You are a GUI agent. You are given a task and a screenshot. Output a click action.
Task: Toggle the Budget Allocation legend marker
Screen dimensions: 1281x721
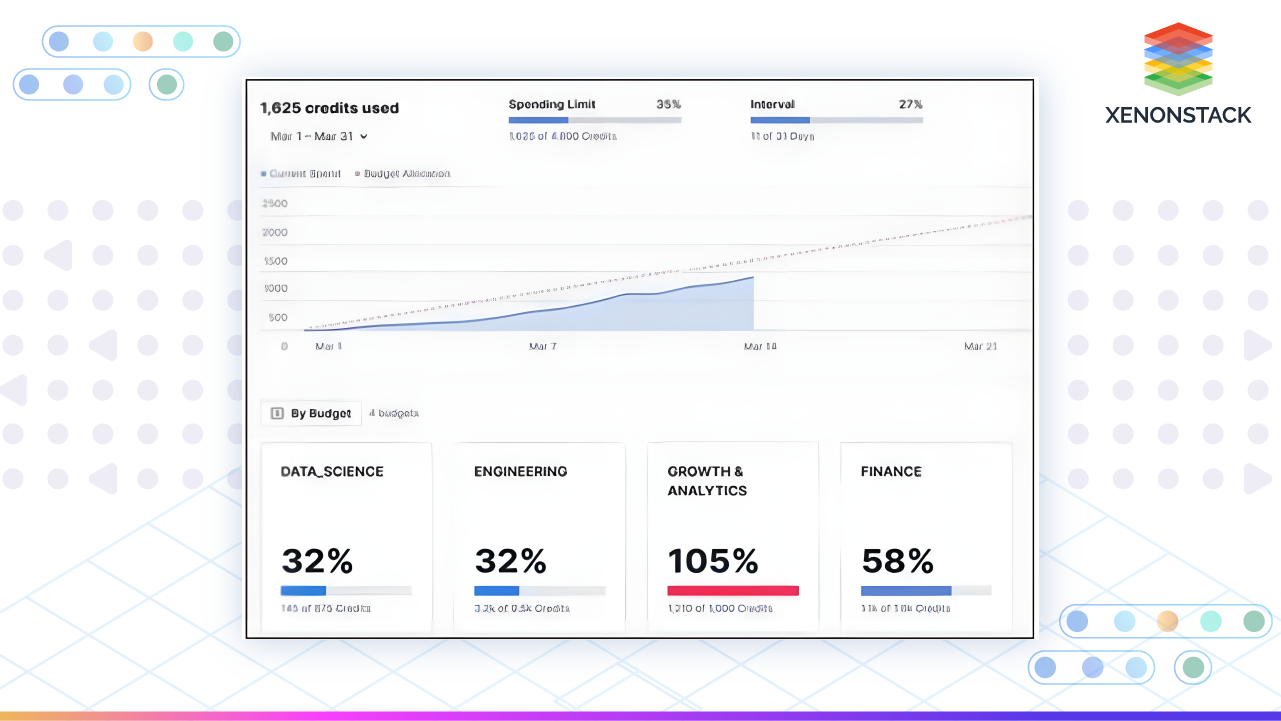point(358,174)
